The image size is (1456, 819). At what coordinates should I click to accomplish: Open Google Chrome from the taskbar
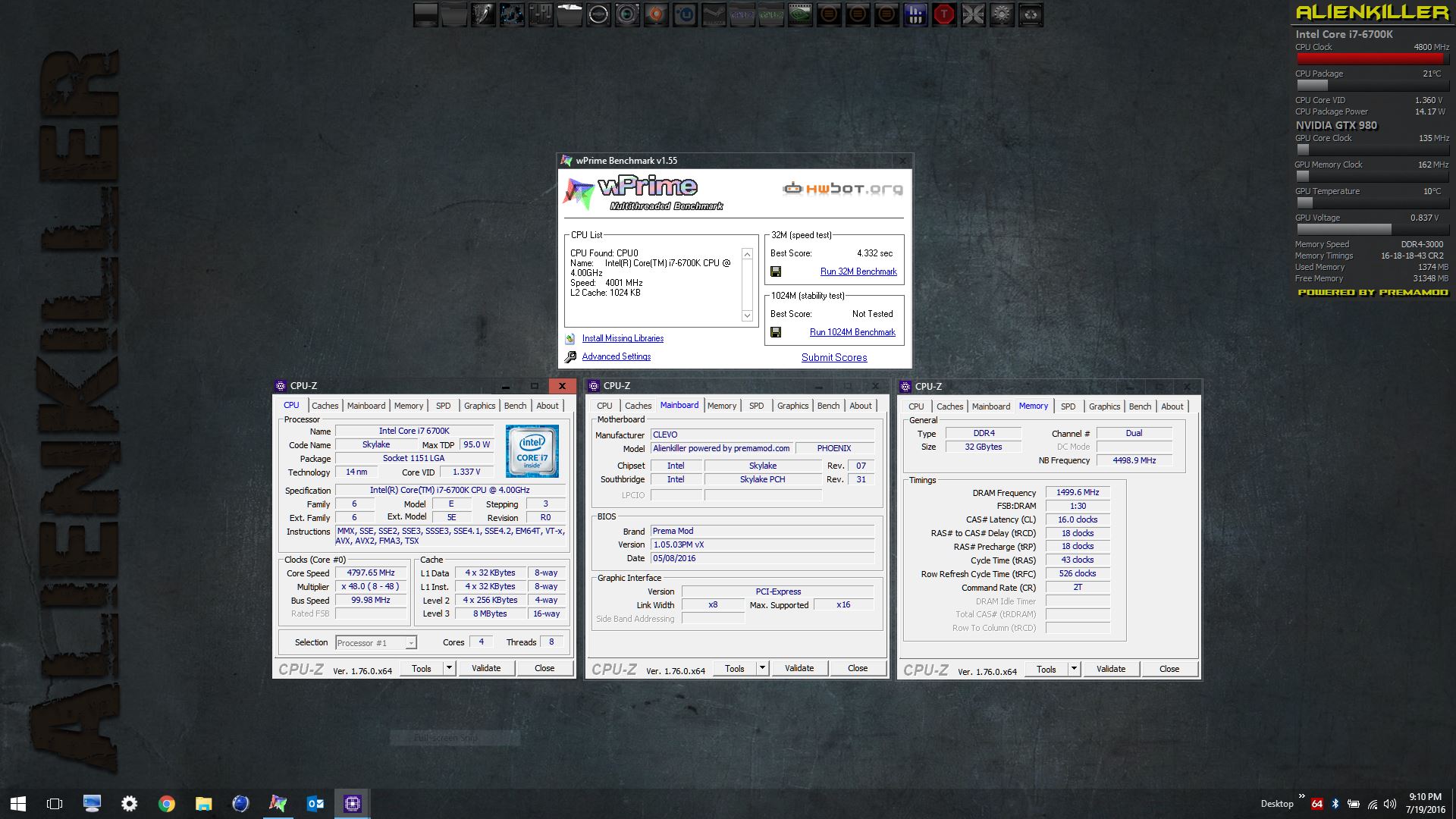point(167,804)
